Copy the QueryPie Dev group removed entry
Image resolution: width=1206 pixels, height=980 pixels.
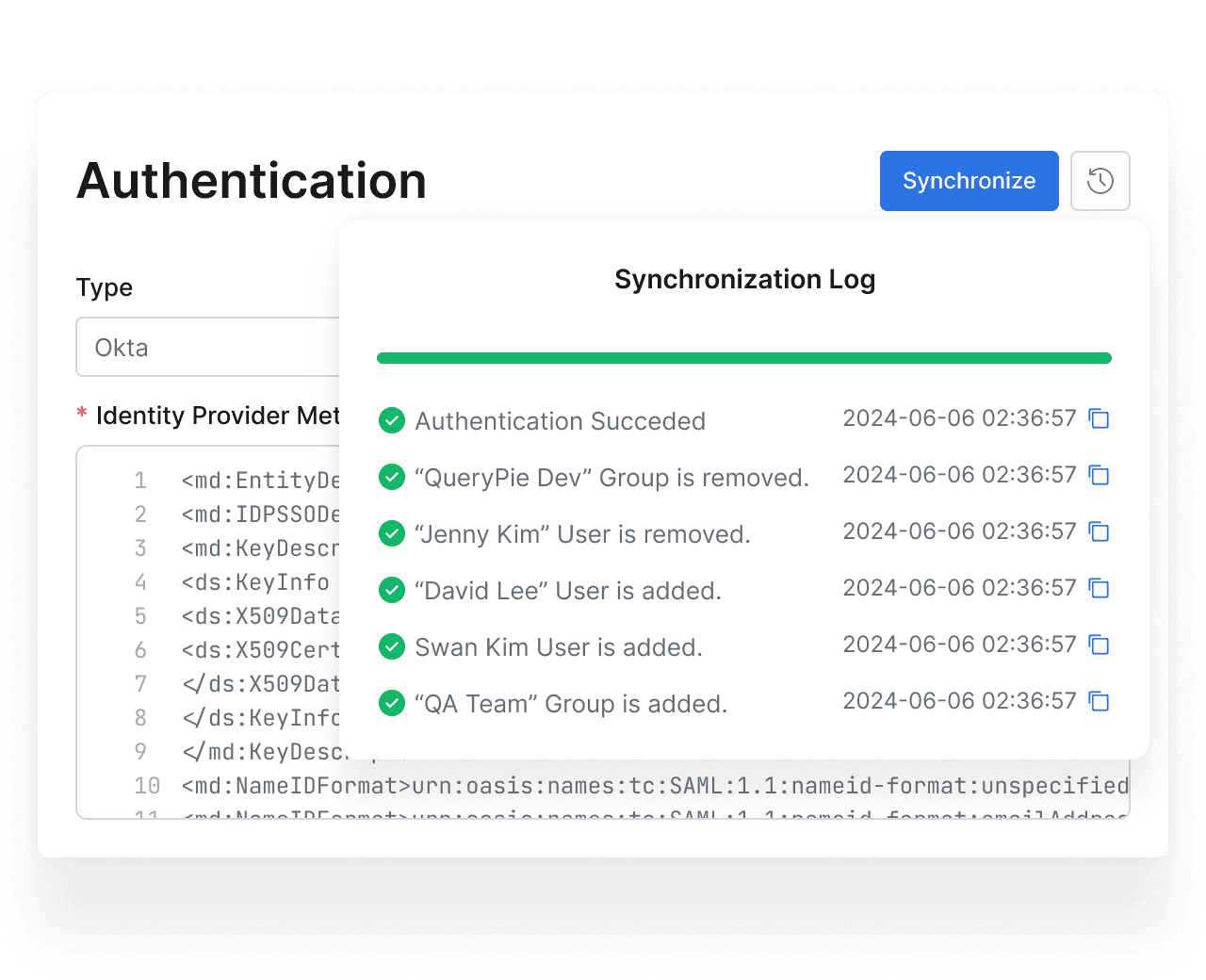click(1099, 475)
